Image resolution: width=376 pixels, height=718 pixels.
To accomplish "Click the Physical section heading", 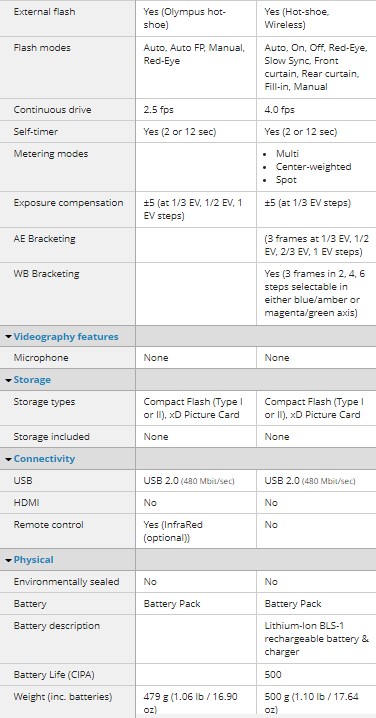I will click(x=33, y=560).
